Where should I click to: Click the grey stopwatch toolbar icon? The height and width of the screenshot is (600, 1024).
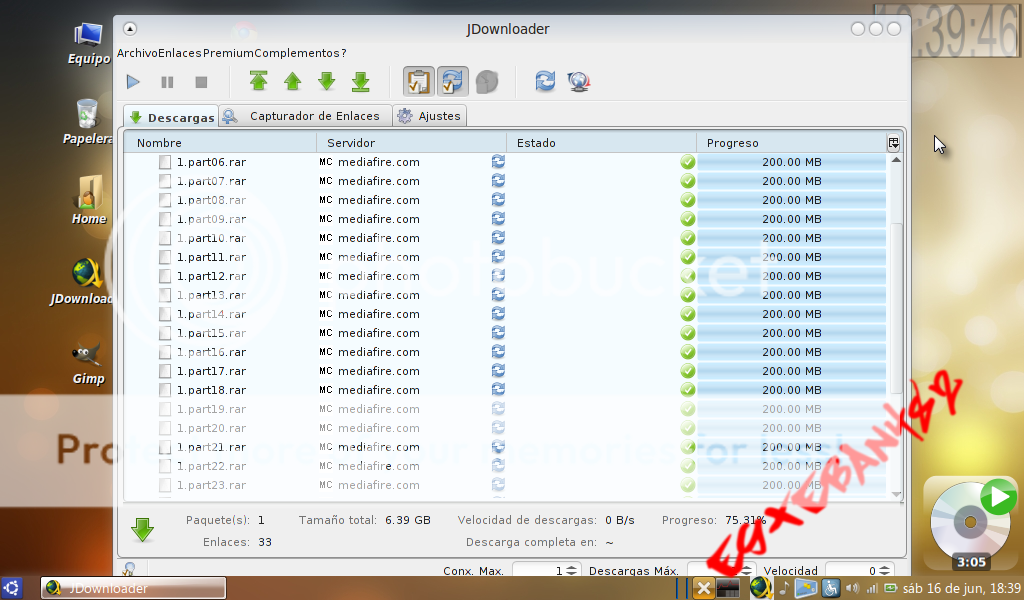487,82
